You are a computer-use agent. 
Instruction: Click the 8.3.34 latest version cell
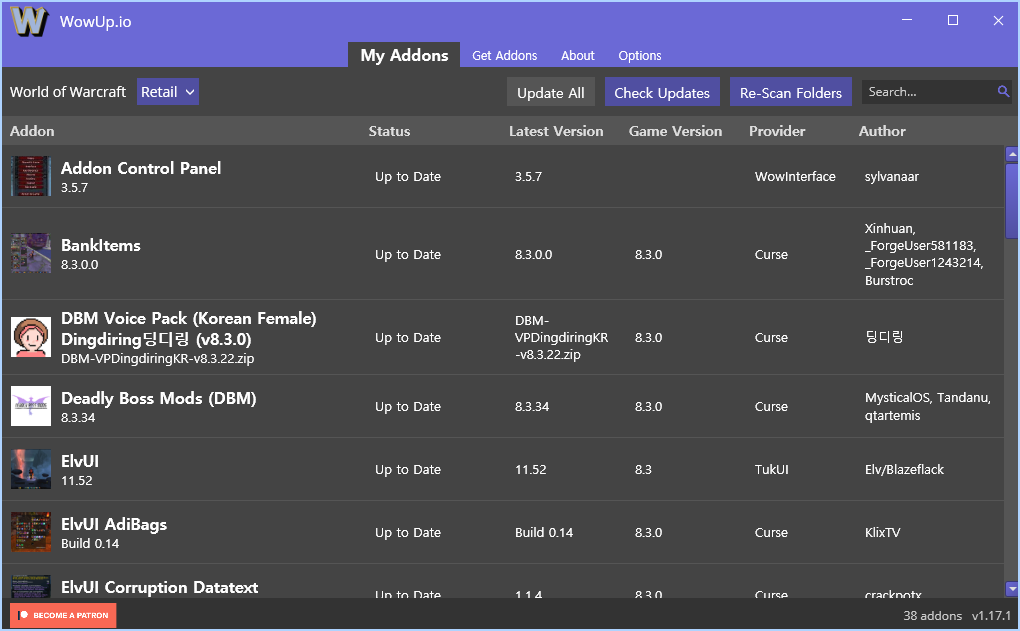pyautogui.click(x=531, y=406)
